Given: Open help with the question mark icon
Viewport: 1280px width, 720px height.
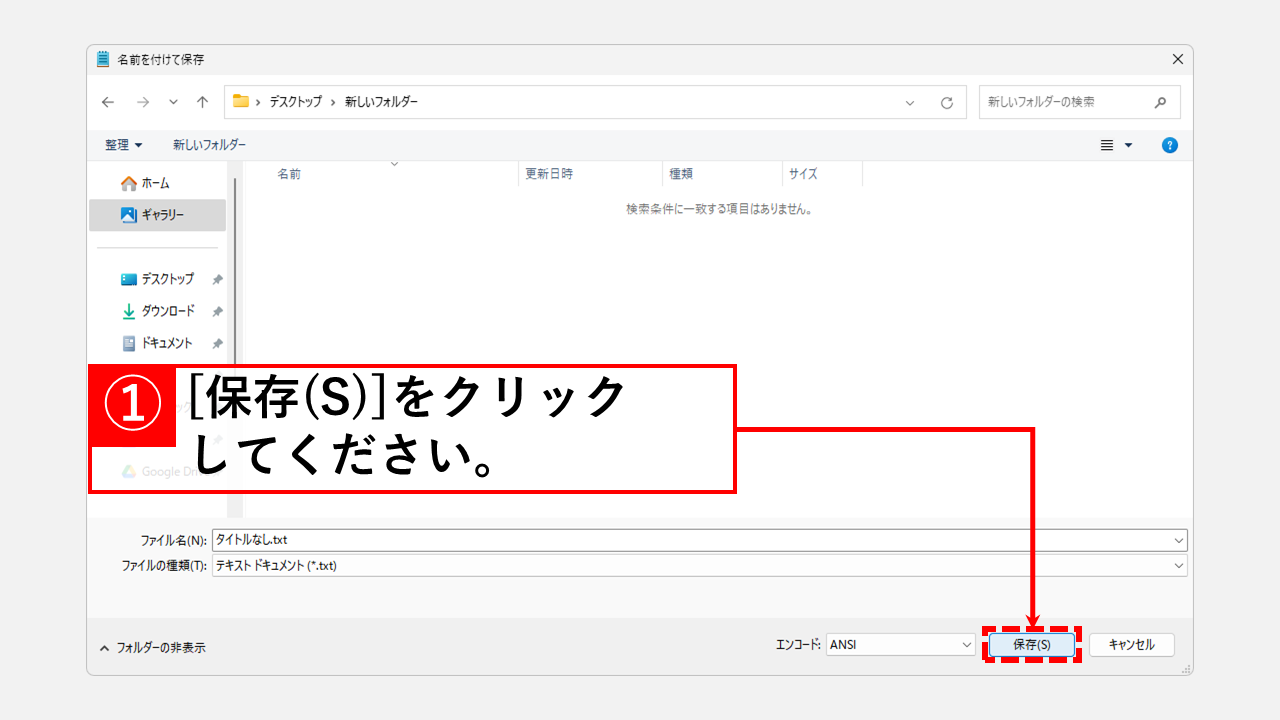Looking at the screenshot, I should click(x=1169, y=144).
